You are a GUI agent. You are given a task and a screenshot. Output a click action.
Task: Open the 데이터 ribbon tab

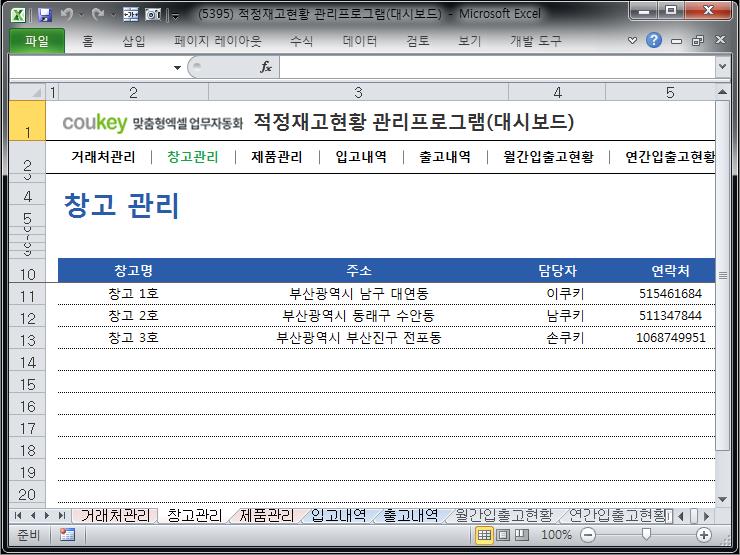click(x=360, y=42)
